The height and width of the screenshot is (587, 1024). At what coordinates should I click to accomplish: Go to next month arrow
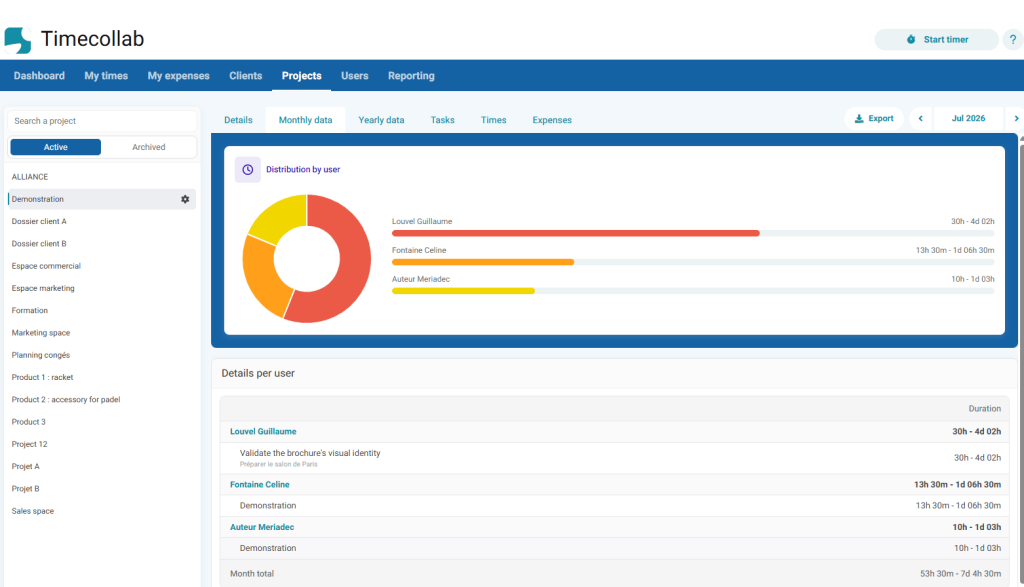[1016, 119]
